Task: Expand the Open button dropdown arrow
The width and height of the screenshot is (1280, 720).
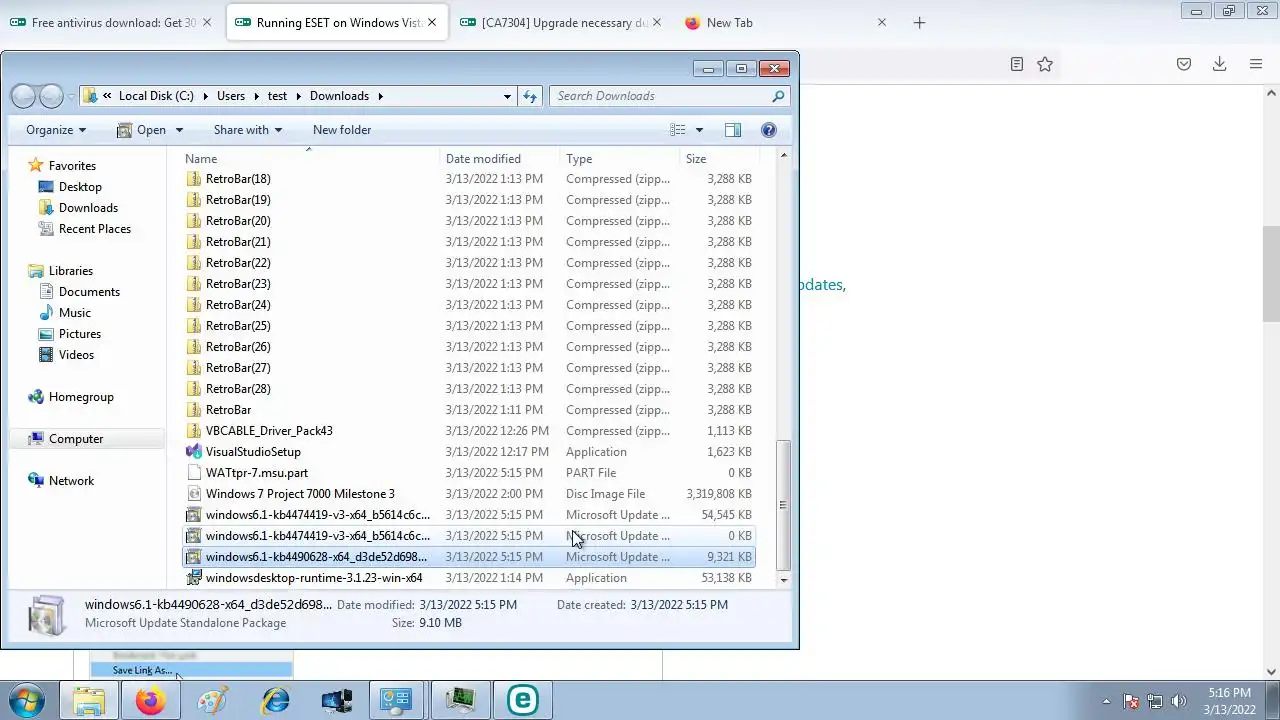Action: (179, 130)
